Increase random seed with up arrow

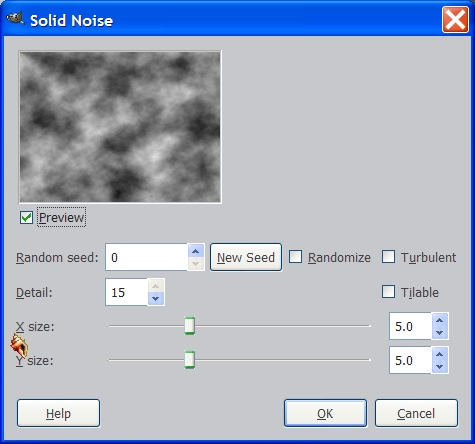point(196,251)
